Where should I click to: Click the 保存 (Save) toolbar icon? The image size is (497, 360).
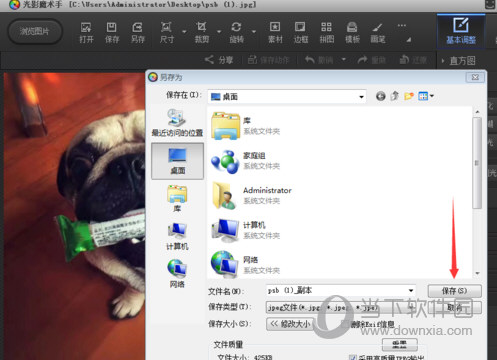[112, 32]
